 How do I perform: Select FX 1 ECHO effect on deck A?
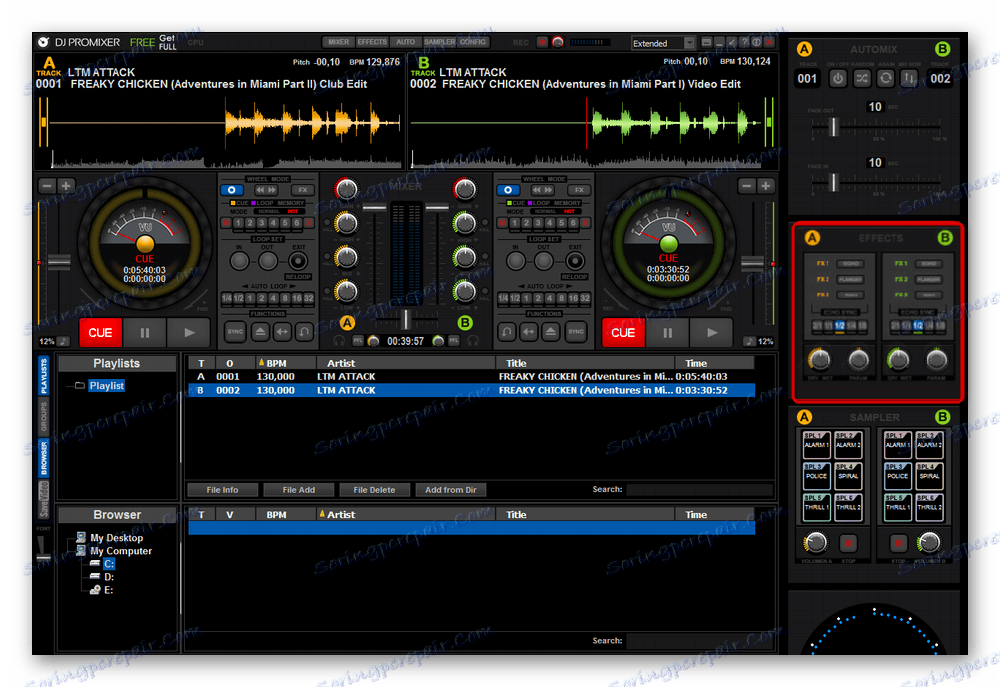coord(851,263)
